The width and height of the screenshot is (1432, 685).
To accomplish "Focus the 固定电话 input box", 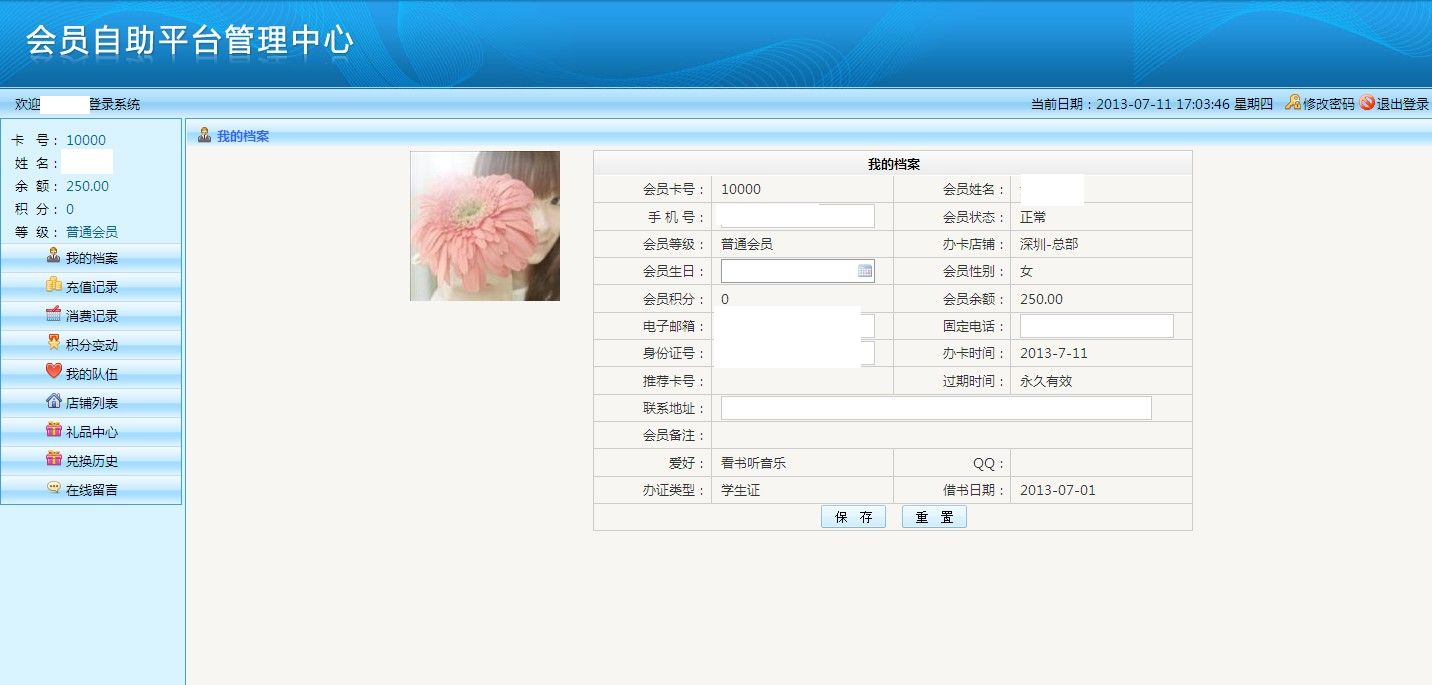I will click(1096, 326).
